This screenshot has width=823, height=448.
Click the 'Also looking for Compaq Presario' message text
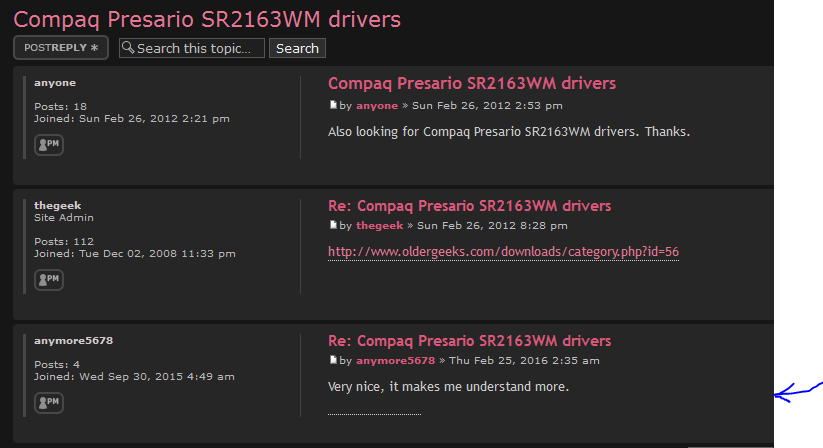click(x=509, y=132)
